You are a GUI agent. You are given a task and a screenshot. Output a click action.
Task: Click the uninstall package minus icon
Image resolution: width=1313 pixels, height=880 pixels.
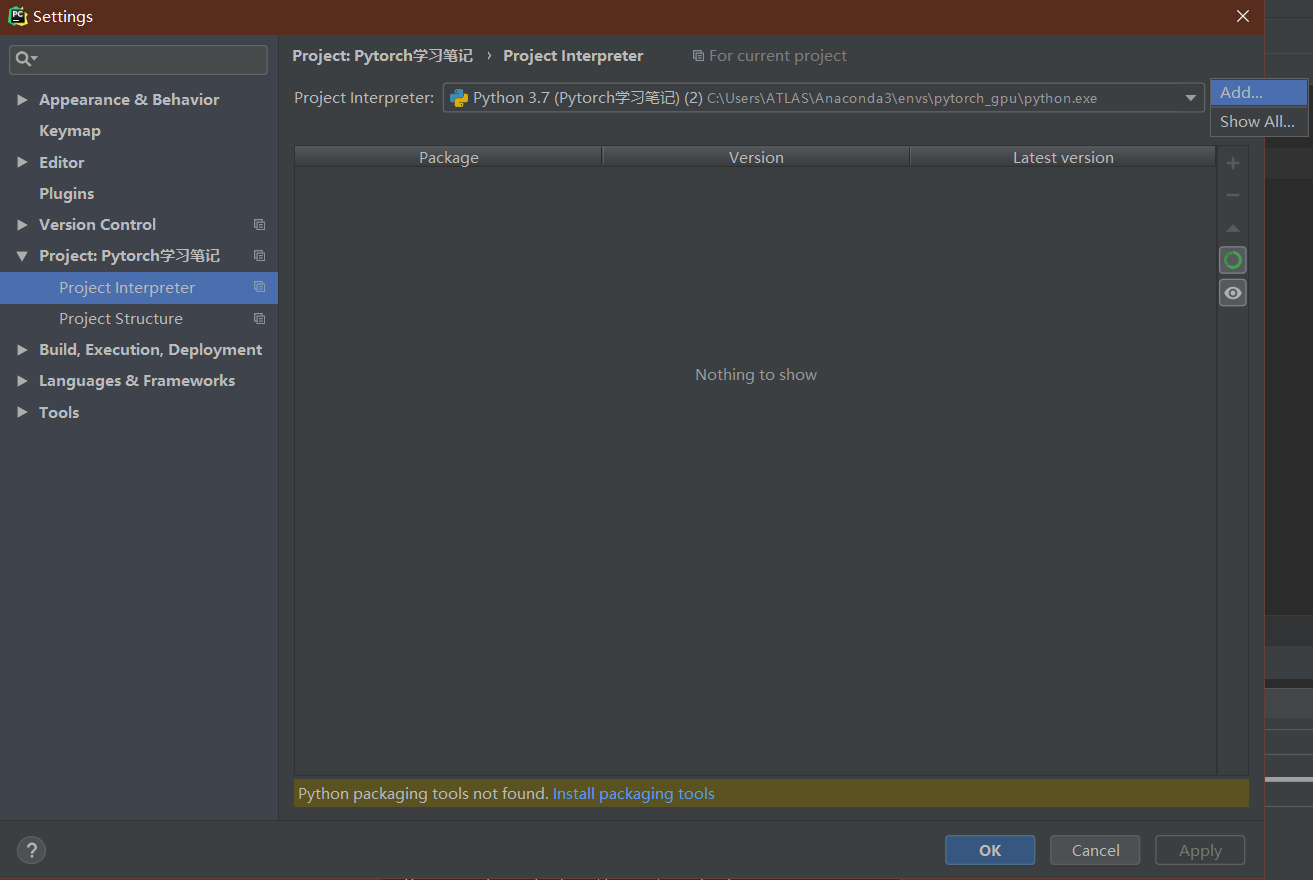pyautogui.click(x=1232, y=195)
